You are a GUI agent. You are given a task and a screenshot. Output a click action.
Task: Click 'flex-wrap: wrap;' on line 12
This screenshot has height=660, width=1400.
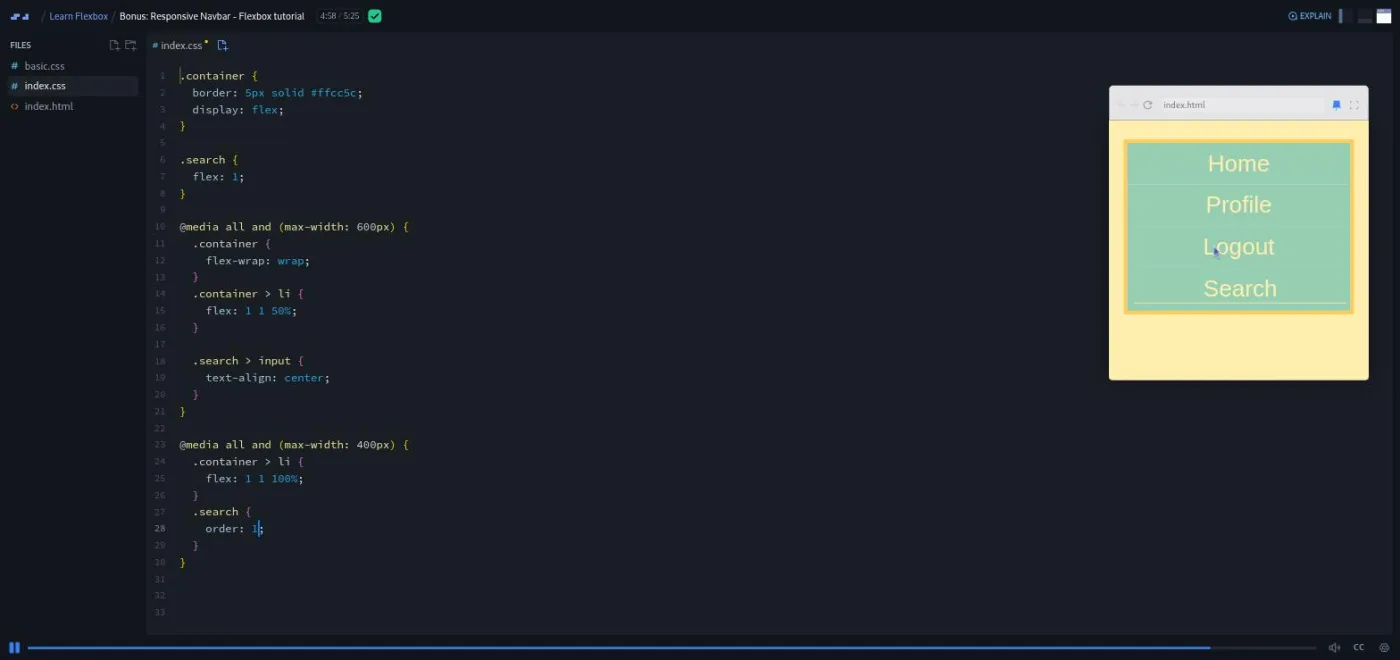click(258, 261)
